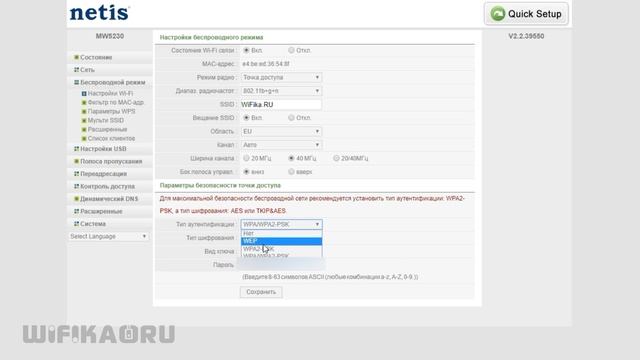Open the Настройки USB section

pos(103,149)
